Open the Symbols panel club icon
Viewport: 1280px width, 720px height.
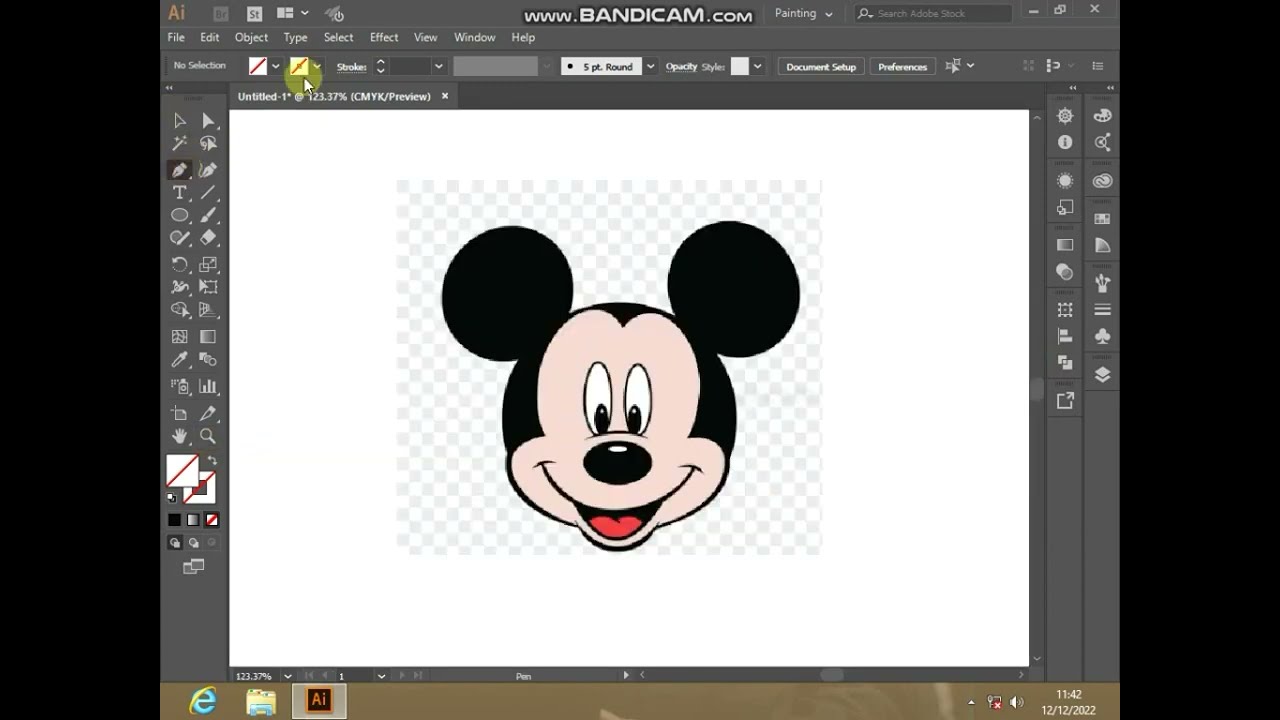(x=1102, y=337)
